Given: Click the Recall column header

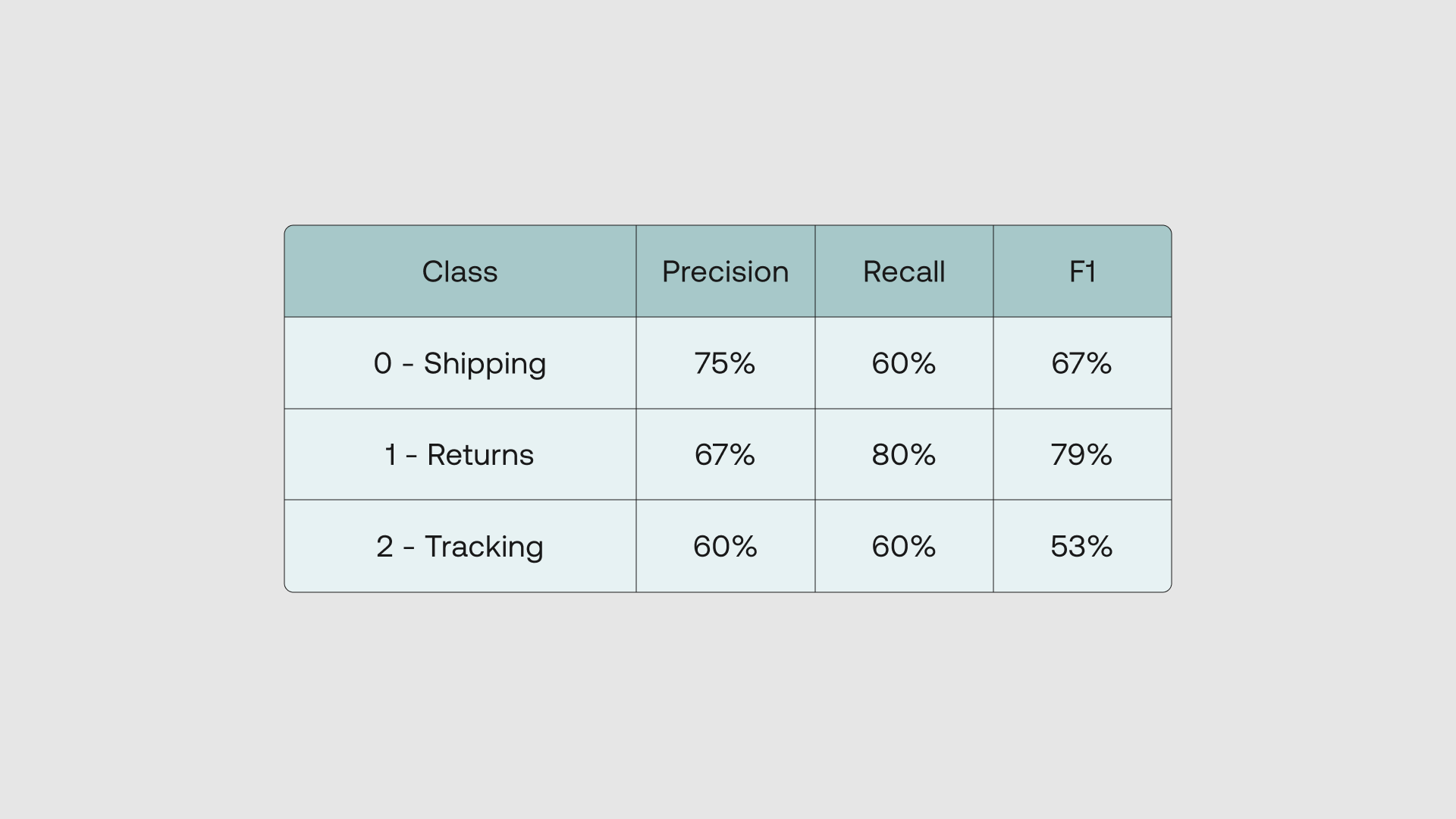Looking at the screenshot, I should [904, 271].
